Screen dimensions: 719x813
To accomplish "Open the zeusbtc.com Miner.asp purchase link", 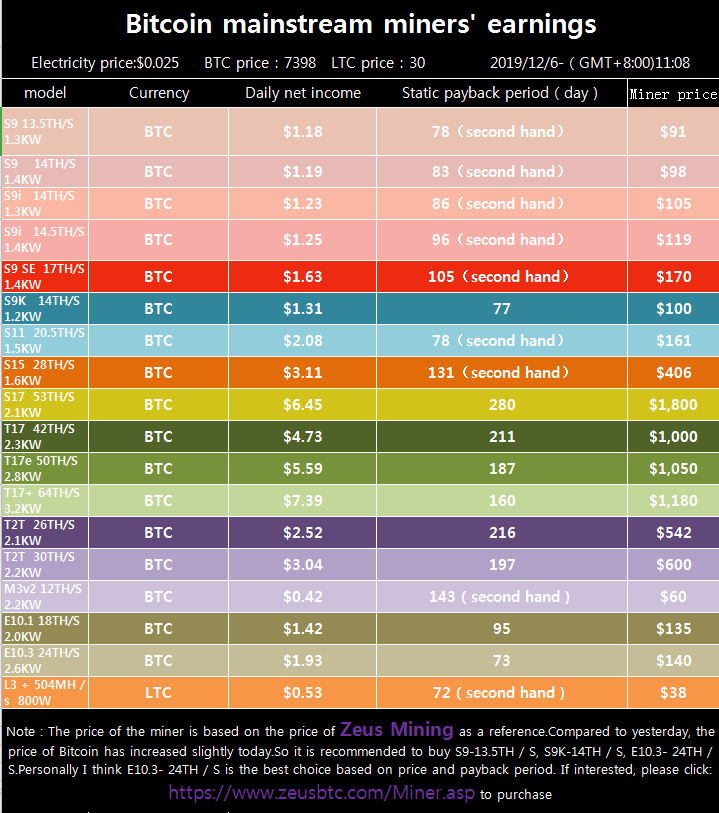I will 321,793.
